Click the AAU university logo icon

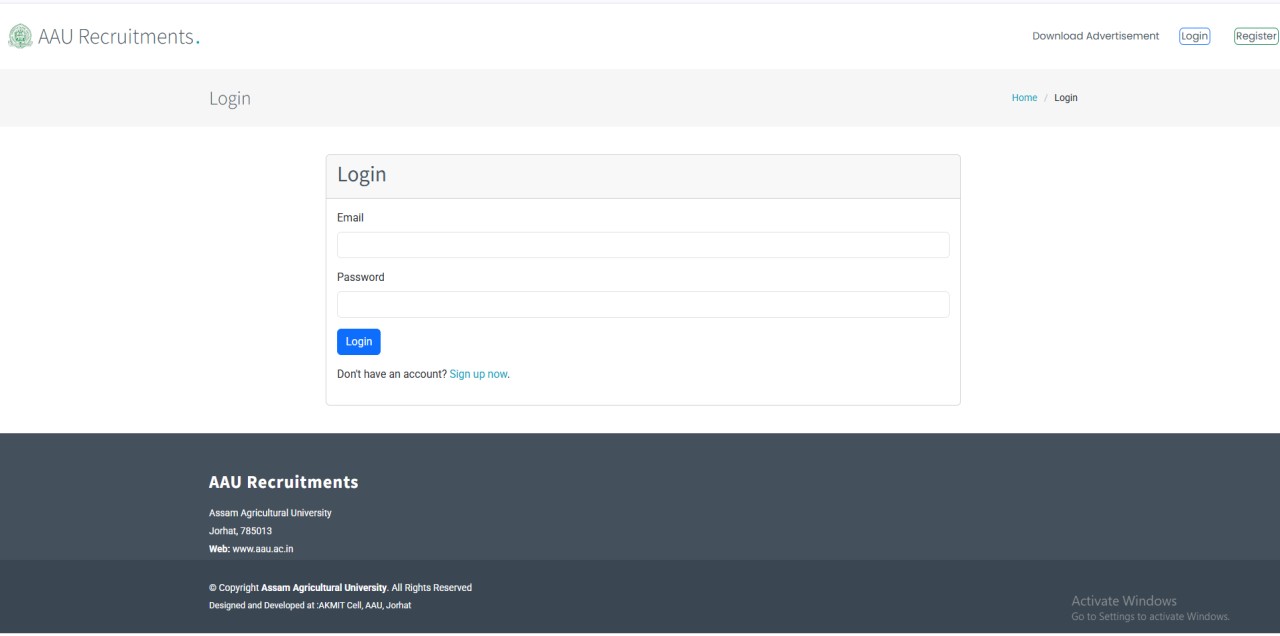click(19, 36)
